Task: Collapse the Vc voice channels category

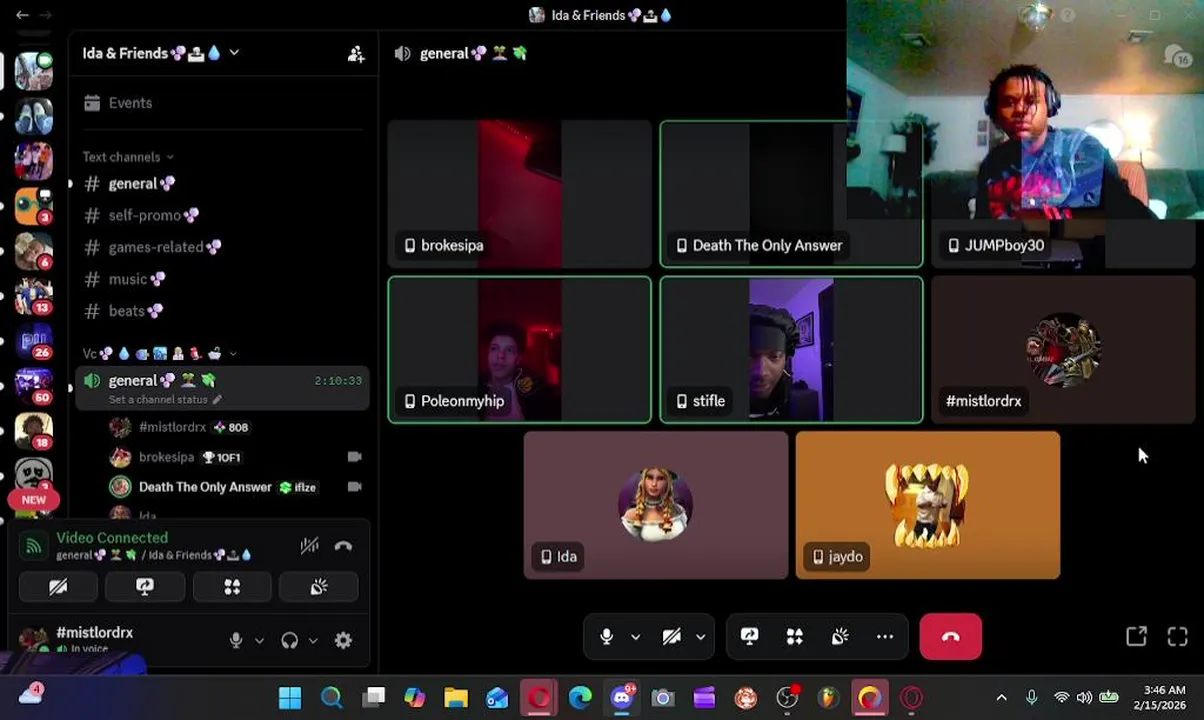Action: pyautogui.click(x=160, y=354)
